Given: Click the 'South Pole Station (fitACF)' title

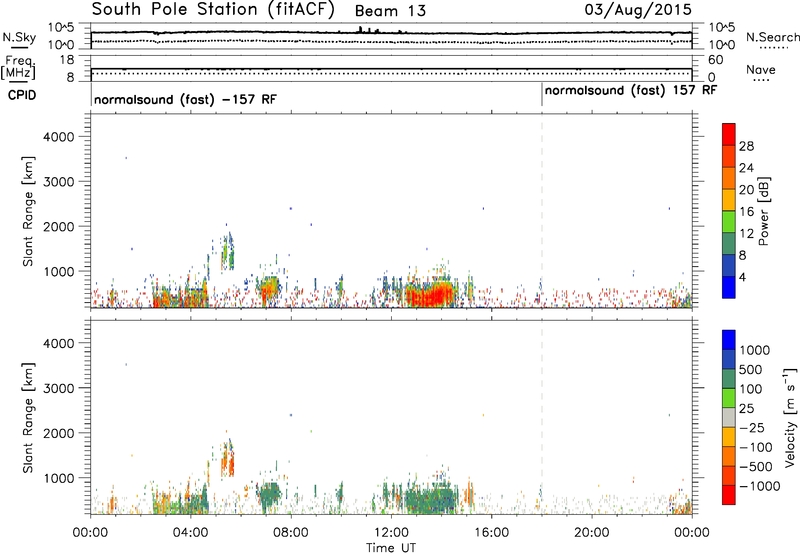Looking at the screenshot, I should tap(213, 10).
